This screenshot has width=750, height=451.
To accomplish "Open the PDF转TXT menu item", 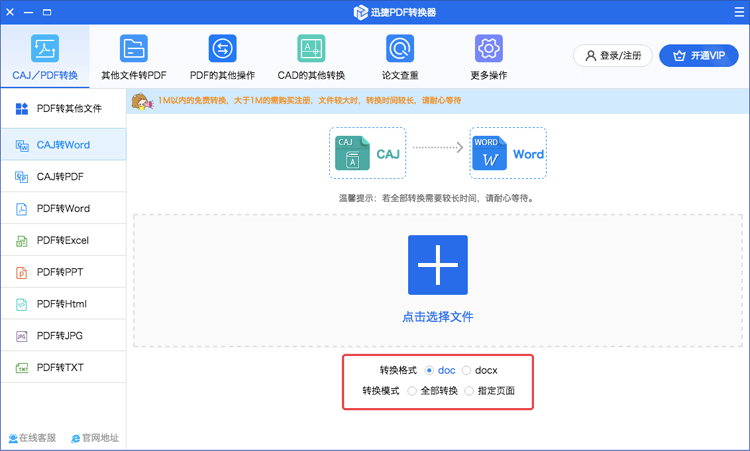I will pyautogui.click(x=64, y=368).
